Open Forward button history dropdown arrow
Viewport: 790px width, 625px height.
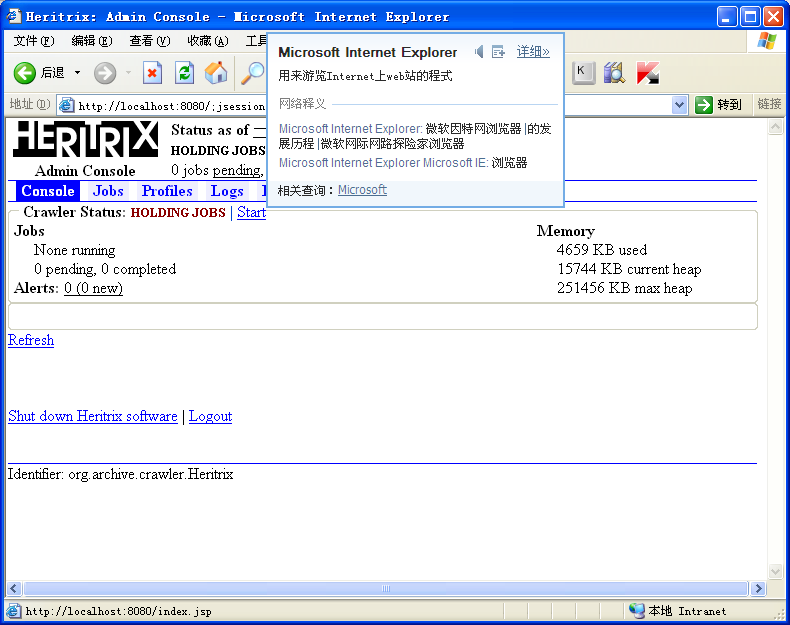pyautogui.click(x=128, y=73)
